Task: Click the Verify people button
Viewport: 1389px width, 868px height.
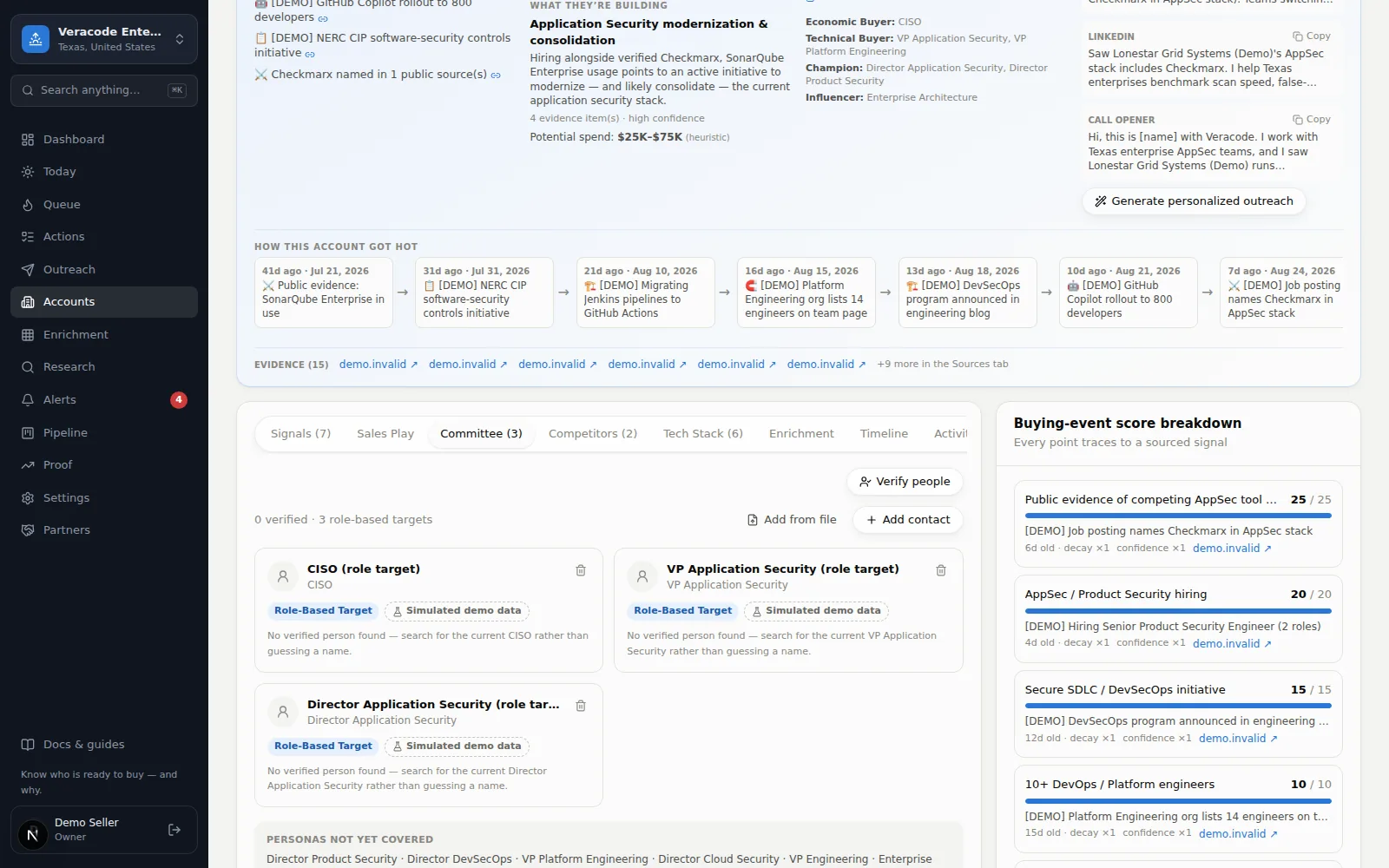Action: (x=905, y=482)
